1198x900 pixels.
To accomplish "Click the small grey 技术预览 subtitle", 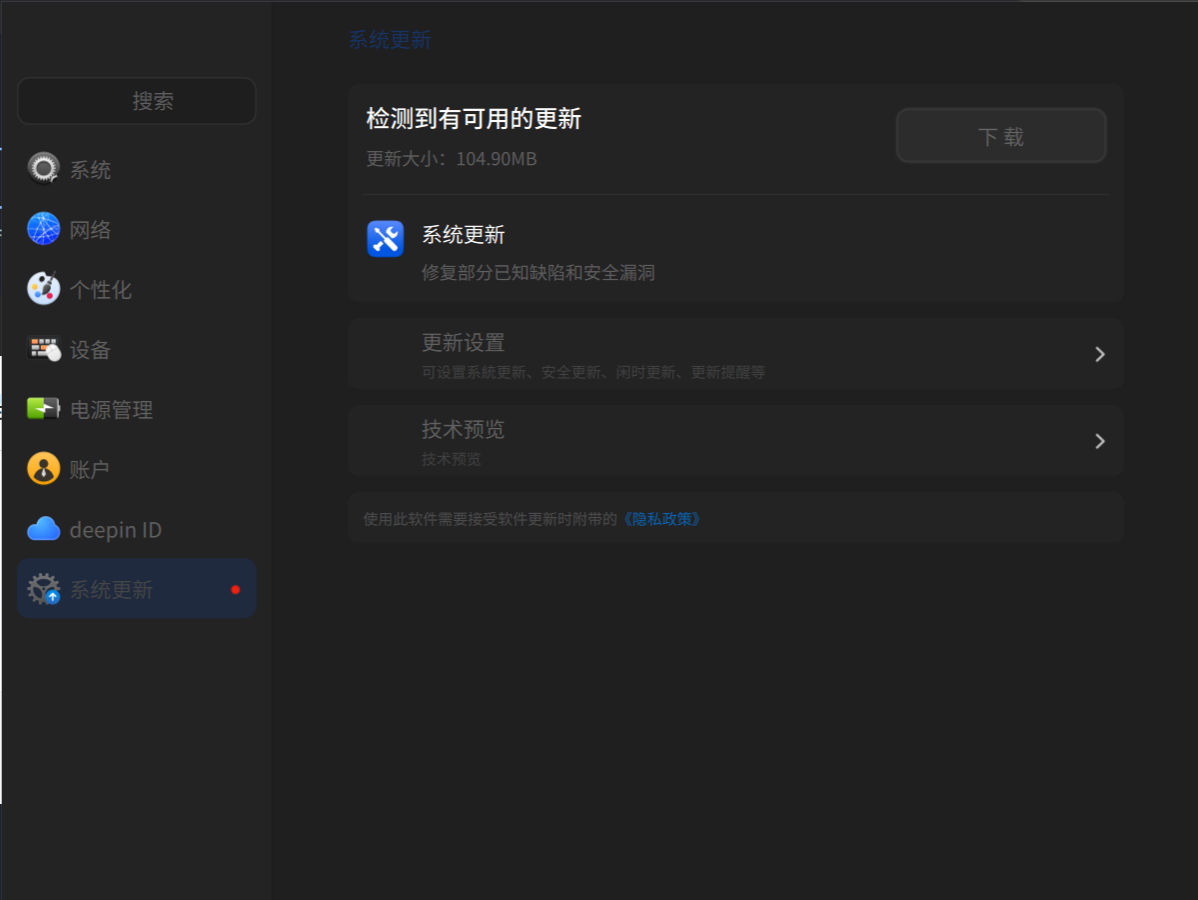I will pos(452,459).
